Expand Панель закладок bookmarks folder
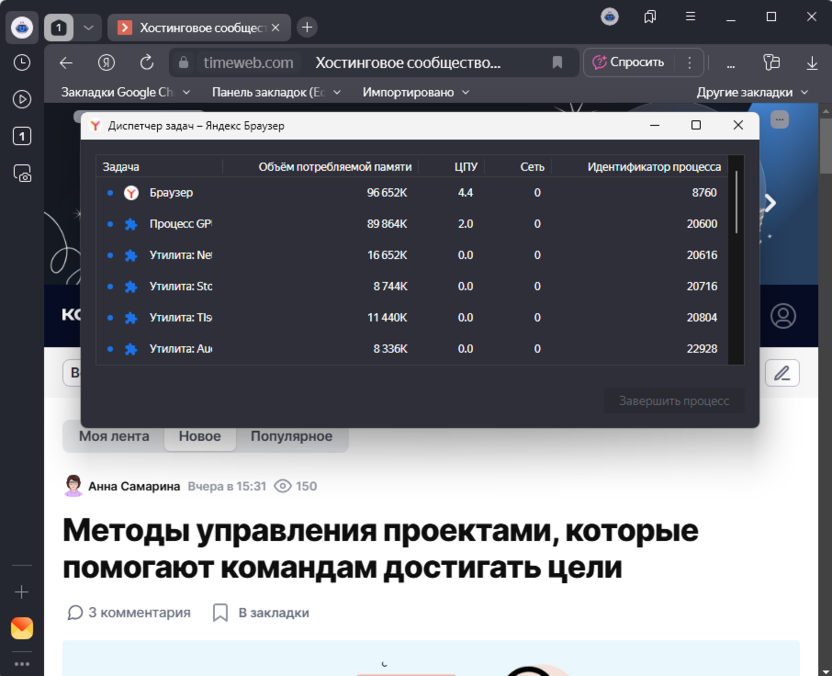Viewport: 832px width, 676px height. [276, 92]
